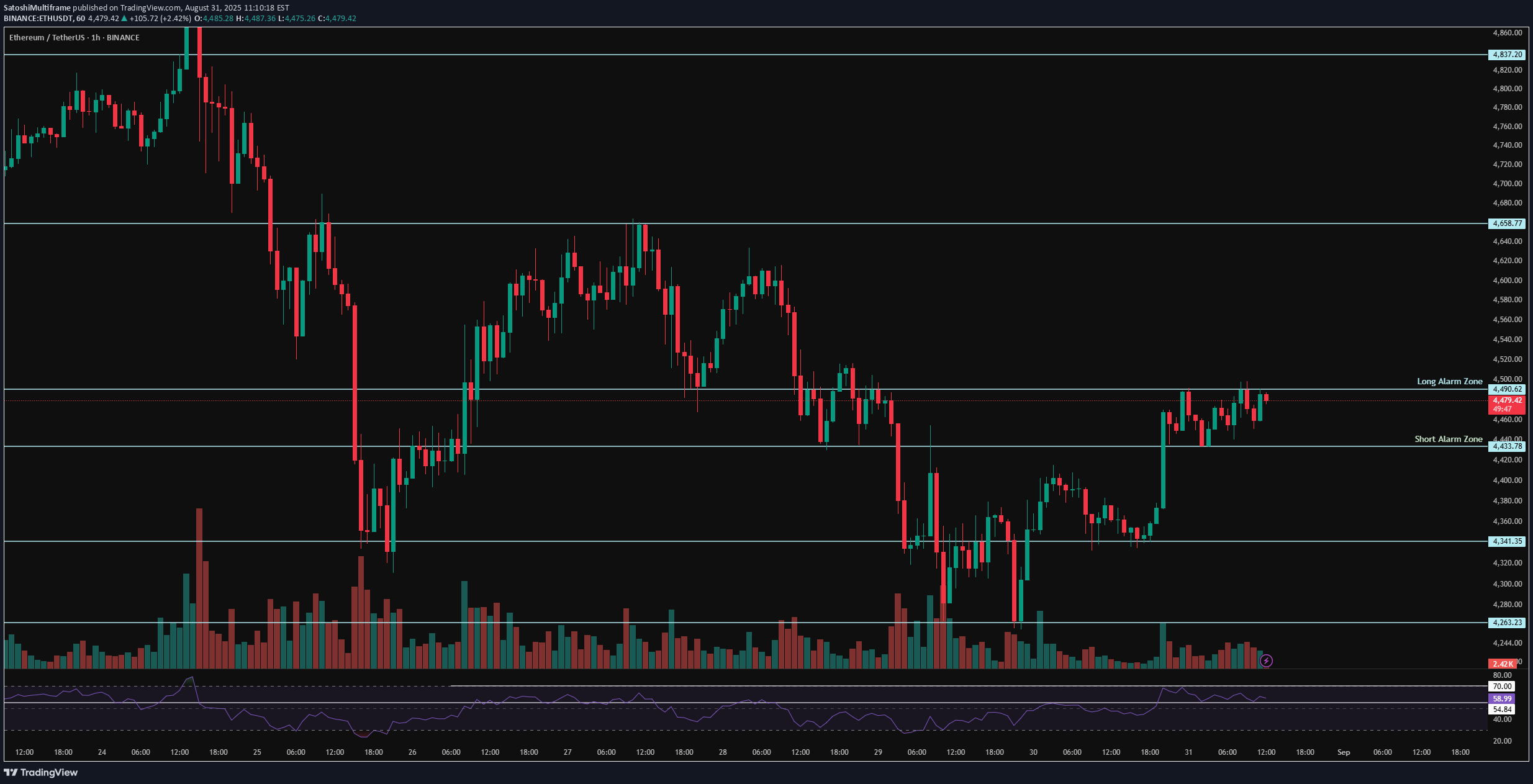1533x784 pixels.
Task: Click the red 2.42K volume label
Action: pos(1503,664)
